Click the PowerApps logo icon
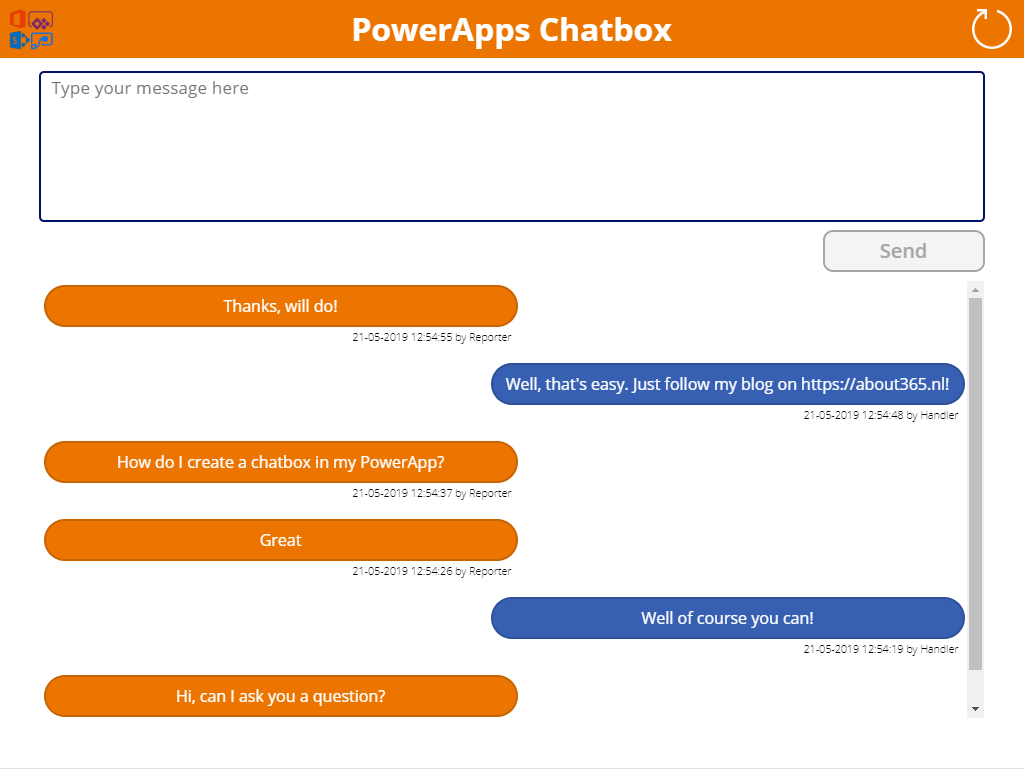This screenshot has width=1024, height=769. pyautogui.click(x=40, y=20)
